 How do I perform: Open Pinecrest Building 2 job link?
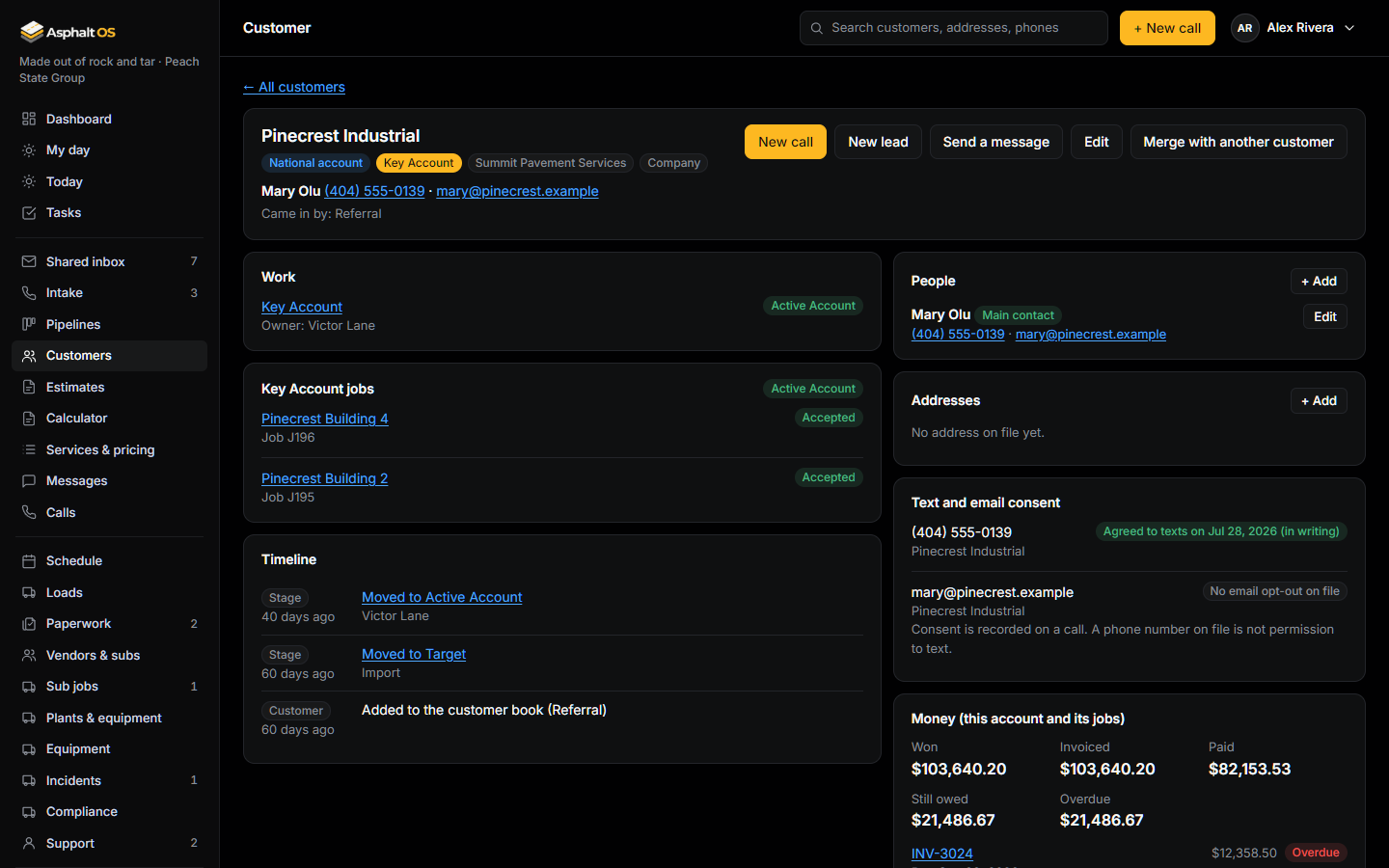325,478
